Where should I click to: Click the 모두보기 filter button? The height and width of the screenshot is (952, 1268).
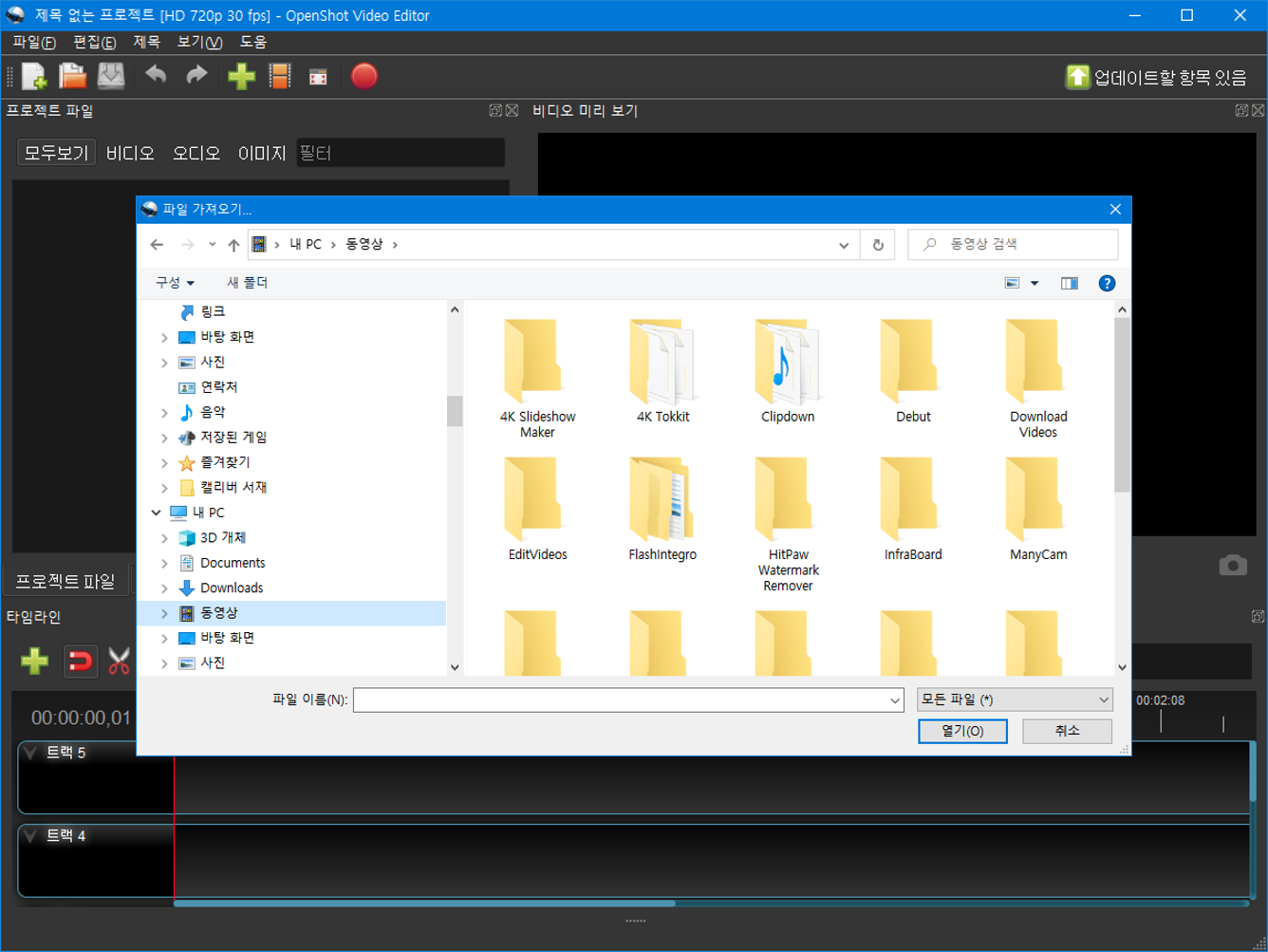(56, 153)
